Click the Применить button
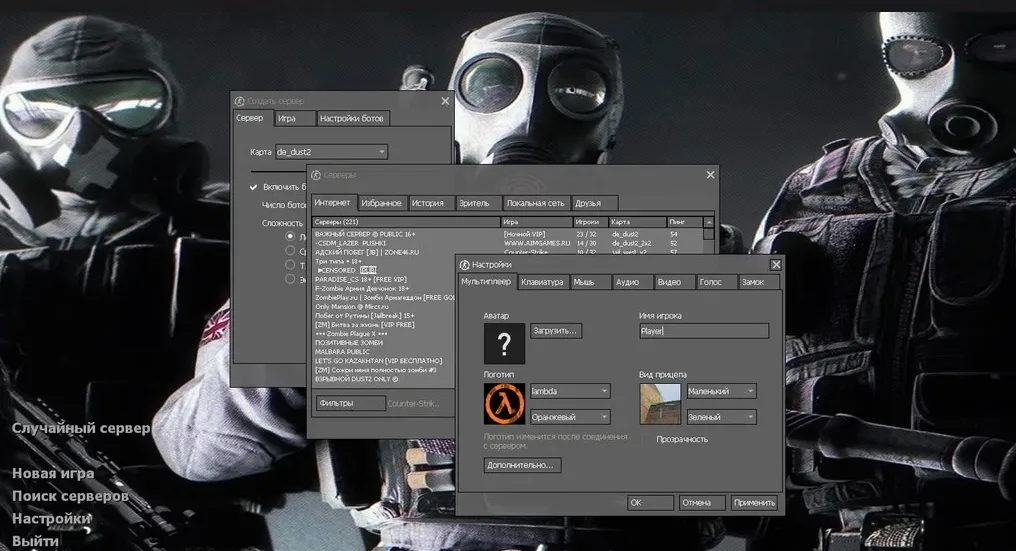 tap(753, 503)
